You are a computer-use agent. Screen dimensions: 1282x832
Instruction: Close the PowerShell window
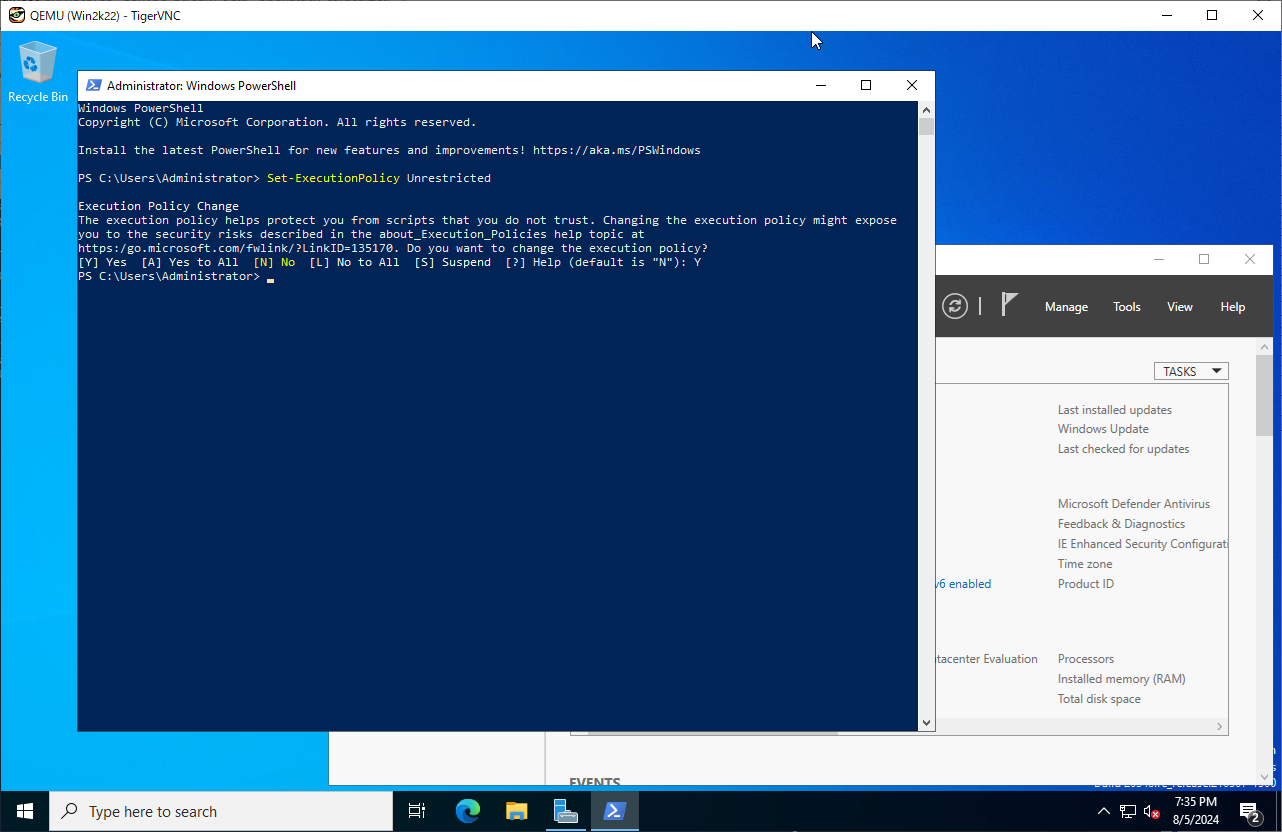point(912,86)
